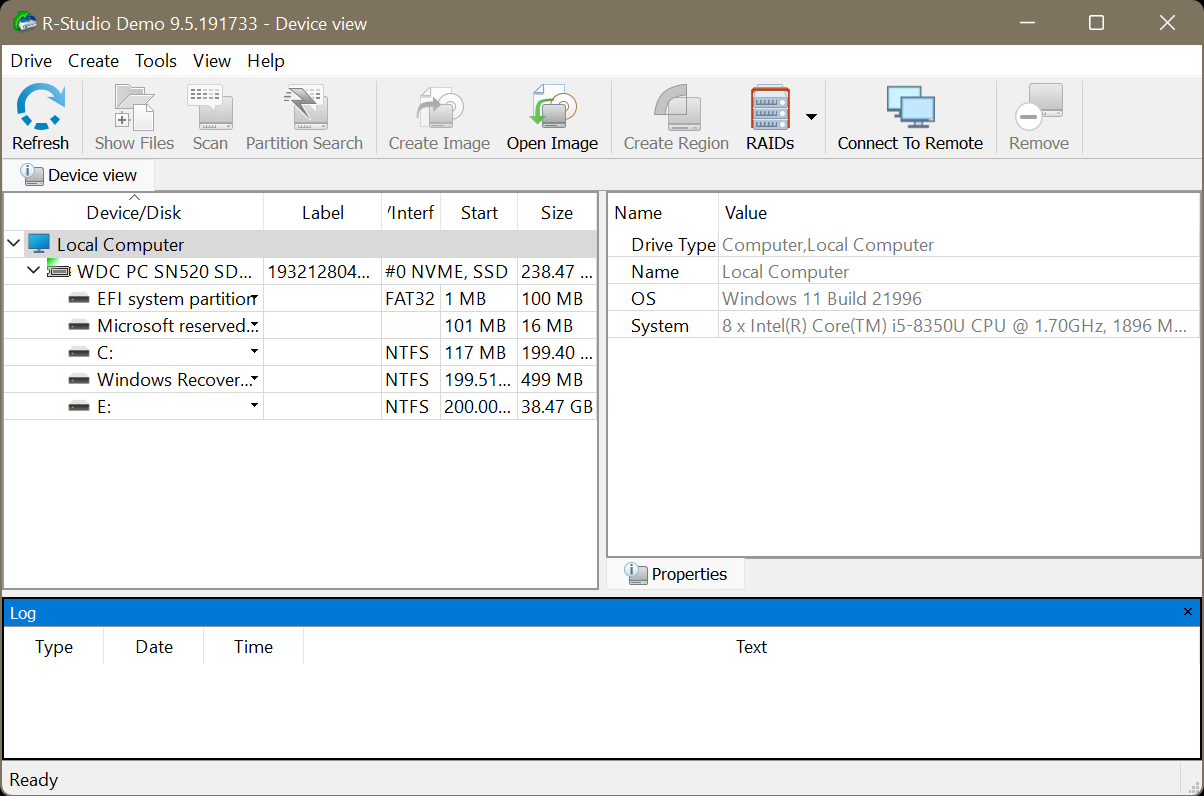Open the Drive menu
The image size is (1204, 796).
tap(31, 61)
